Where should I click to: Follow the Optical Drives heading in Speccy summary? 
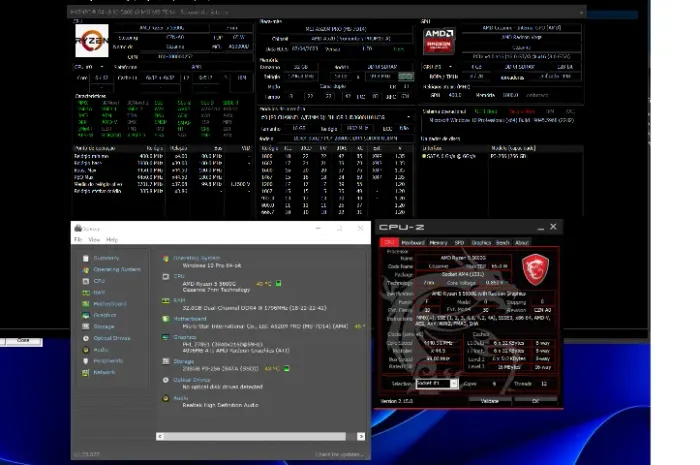tap(192, 380)
